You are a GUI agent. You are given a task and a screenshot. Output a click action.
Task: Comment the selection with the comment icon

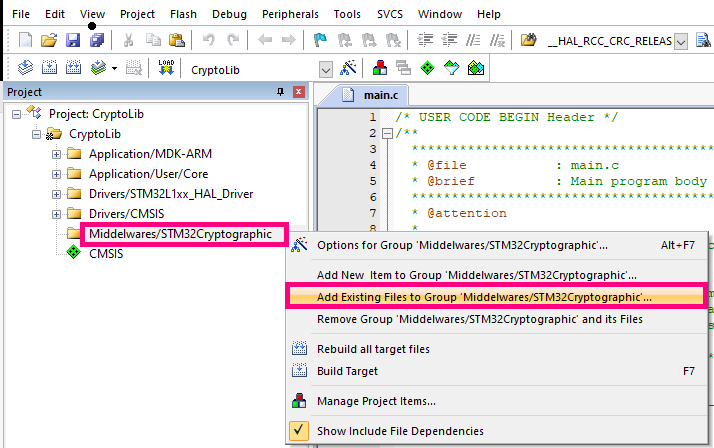point(473,40)
